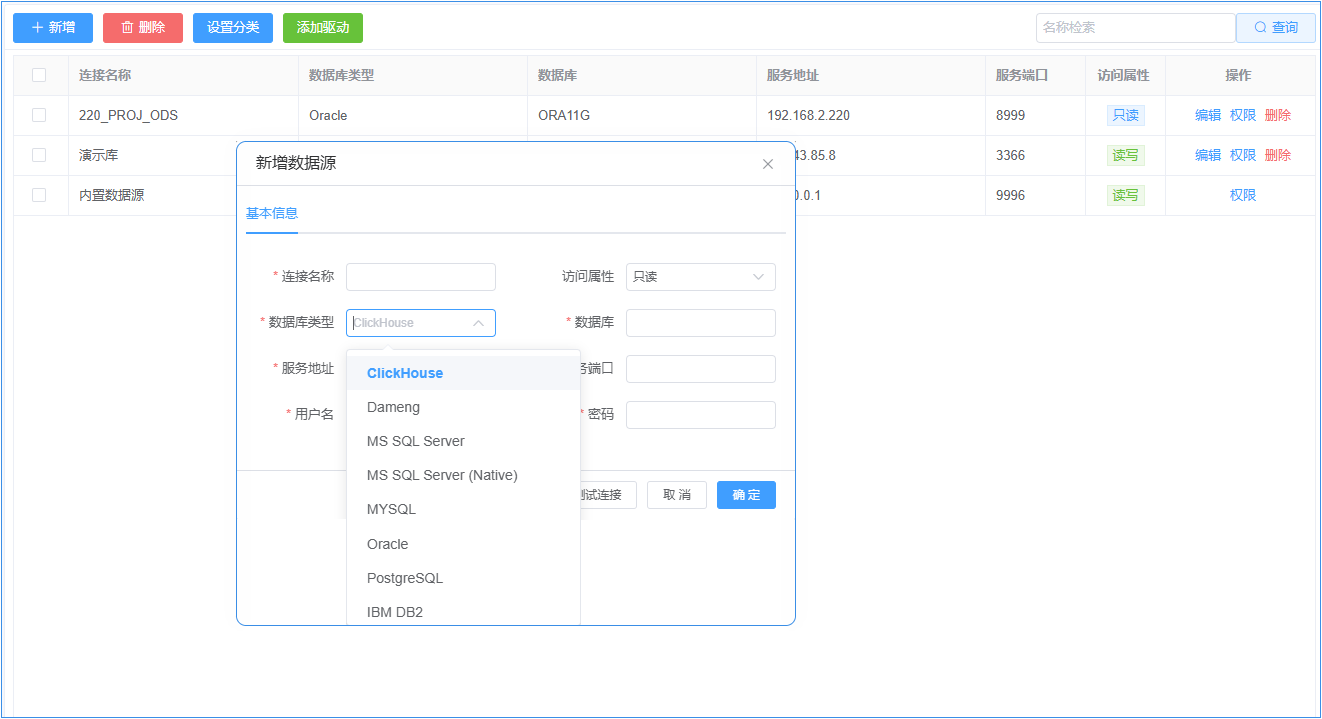Image resolution: width=1322 pixels, height=719 pixels.
Task: Click the 取消 button in dialog
Action: pos(677,495)
